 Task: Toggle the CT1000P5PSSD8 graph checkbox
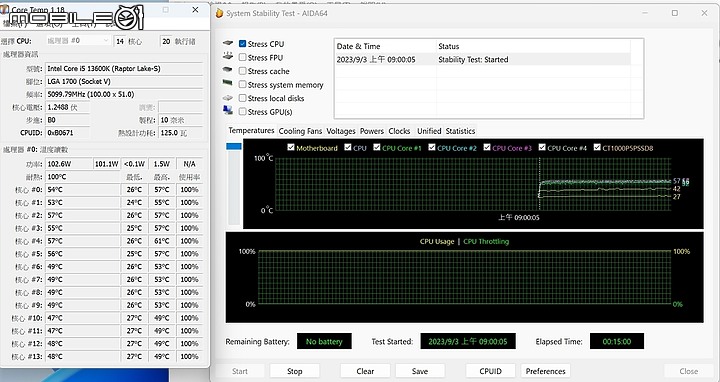pyautogui.click(x=597, y=147)
